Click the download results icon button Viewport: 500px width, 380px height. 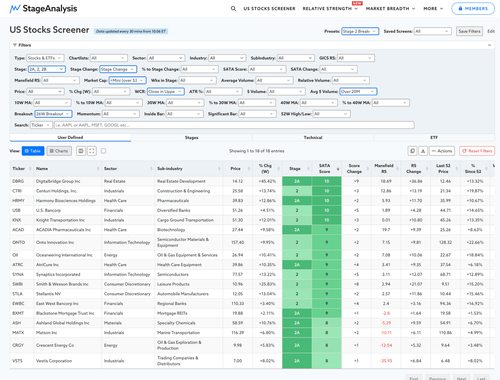coord(423,151)
